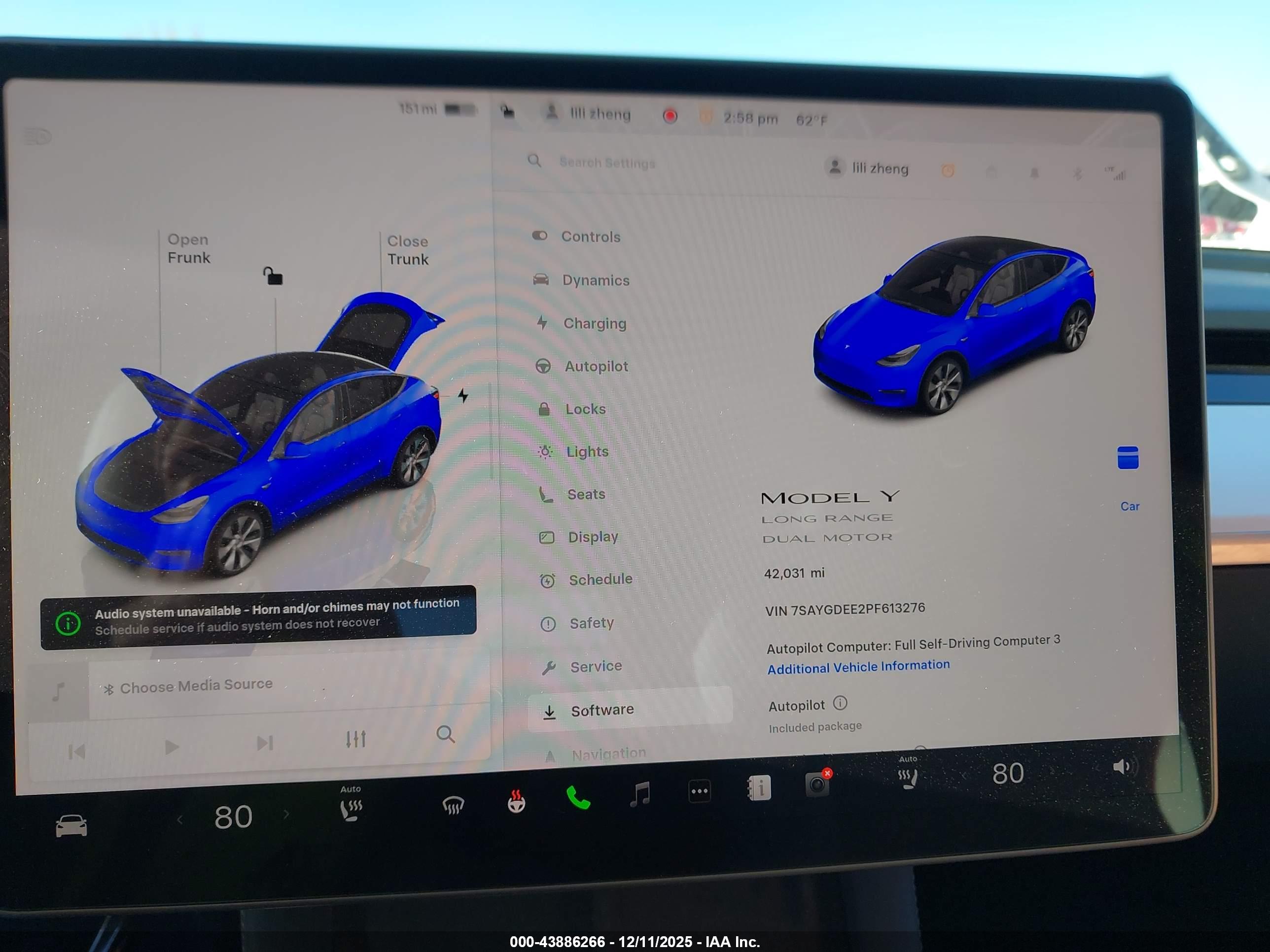Tap the unlock padlock icon above the car

pyautogui.click(x=272, y=276)
